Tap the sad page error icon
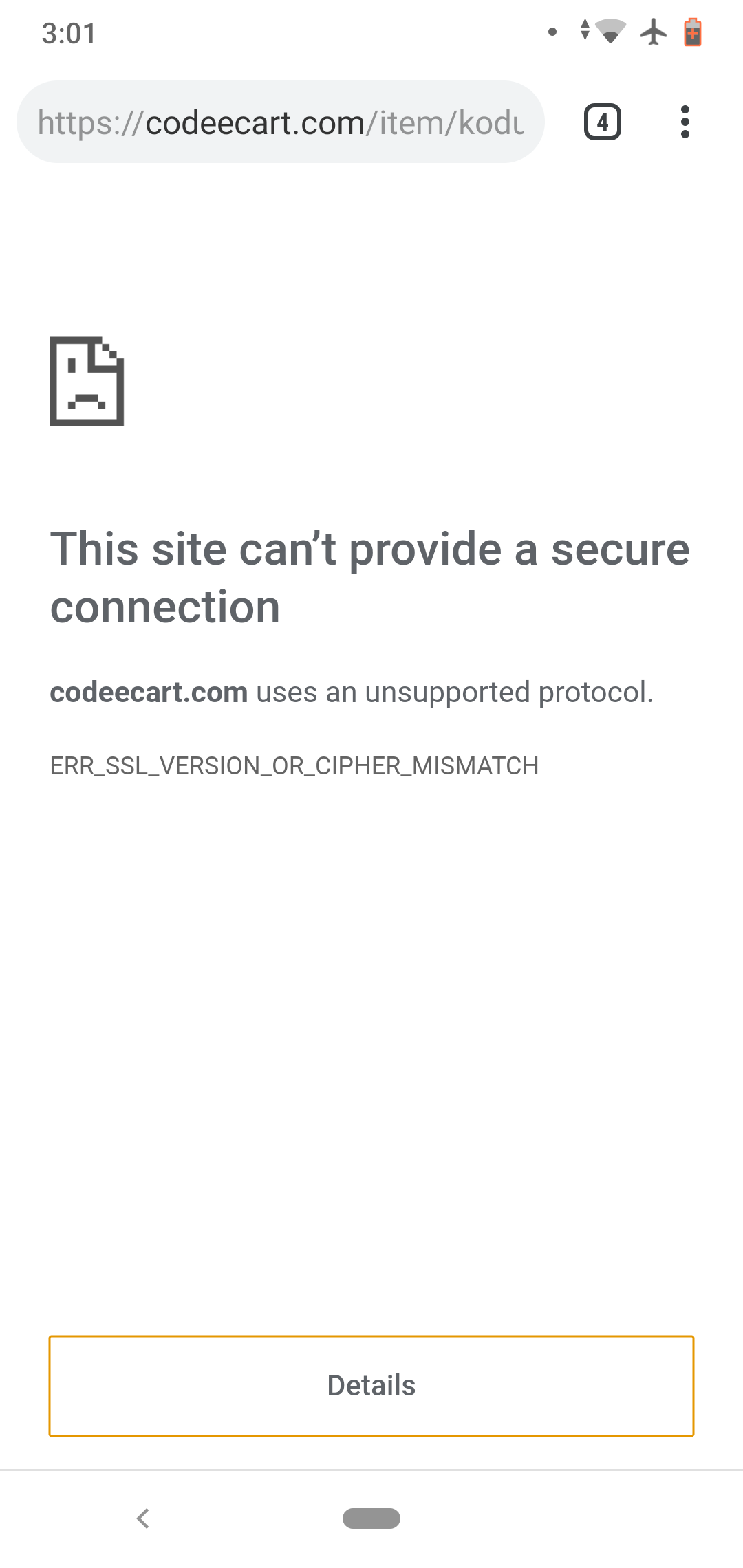Viewport: 743px width, 1568px height. 87,381
